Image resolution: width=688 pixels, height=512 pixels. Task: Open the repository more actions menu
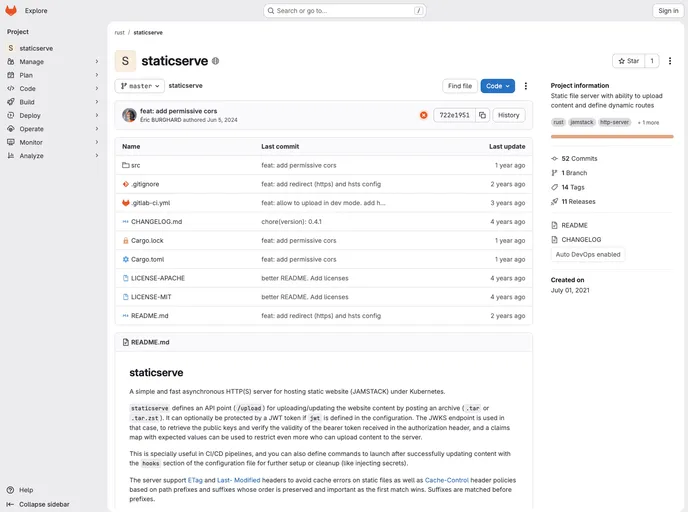526,86
